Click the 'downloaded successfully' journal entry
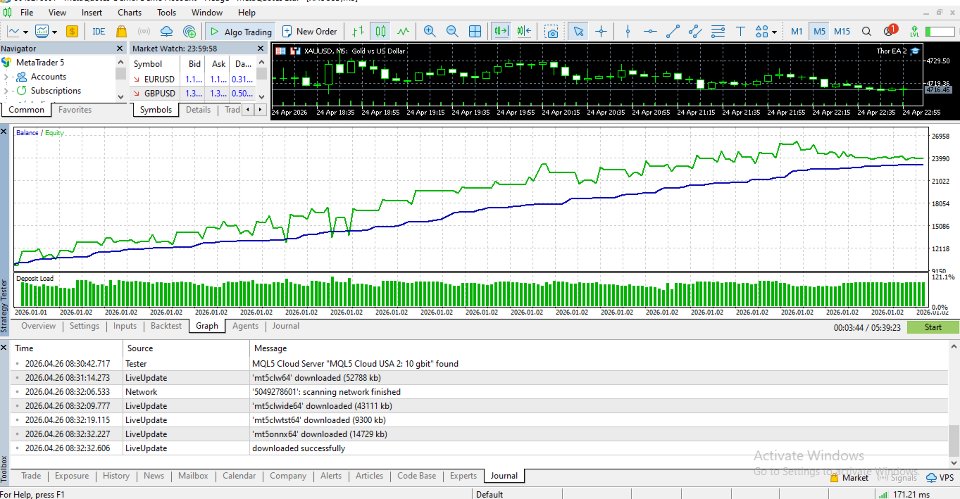 click(x=298, y=448)
